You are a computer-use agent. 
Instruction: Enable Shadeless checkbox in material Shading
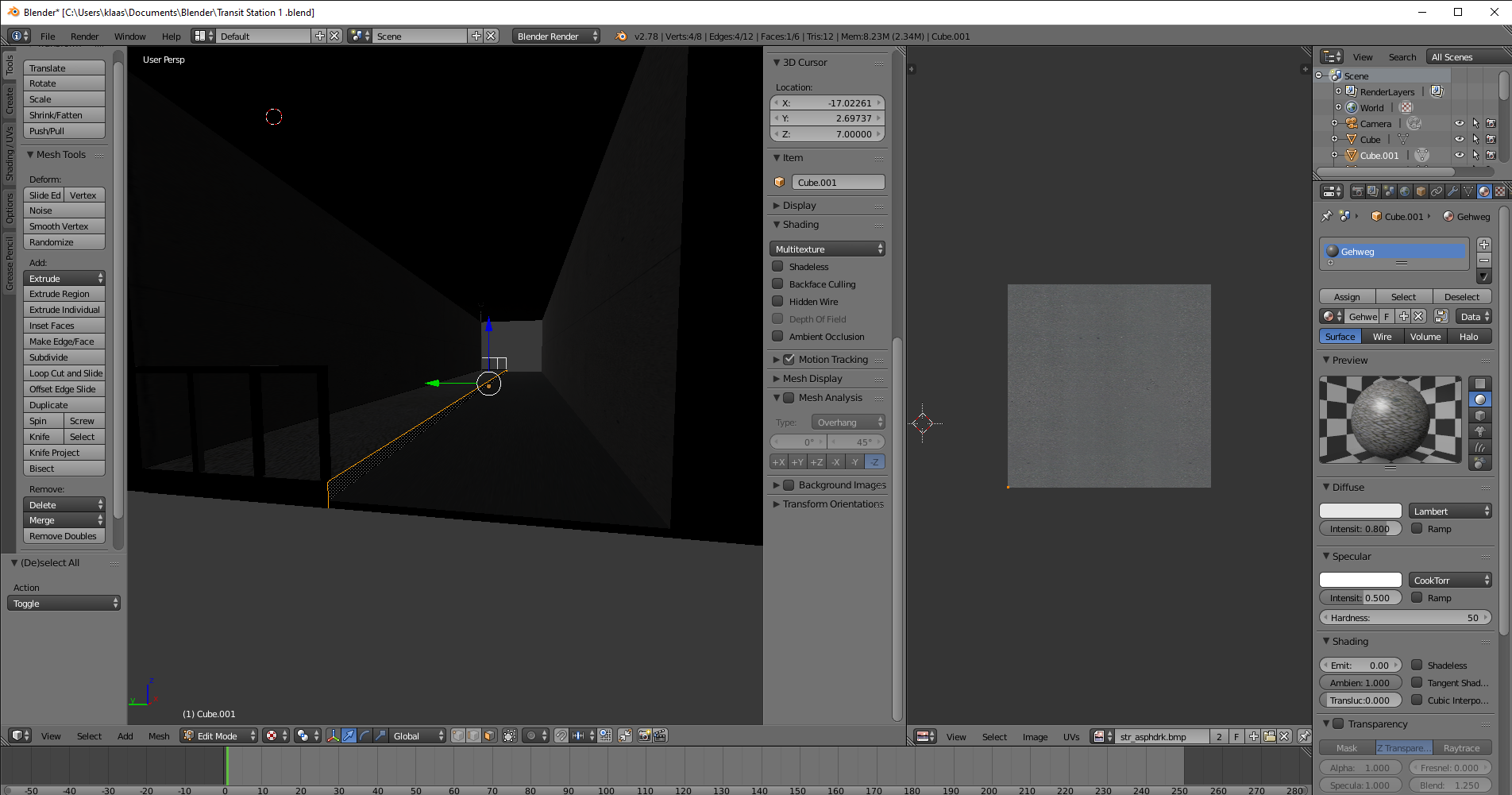coord(1417,666)
